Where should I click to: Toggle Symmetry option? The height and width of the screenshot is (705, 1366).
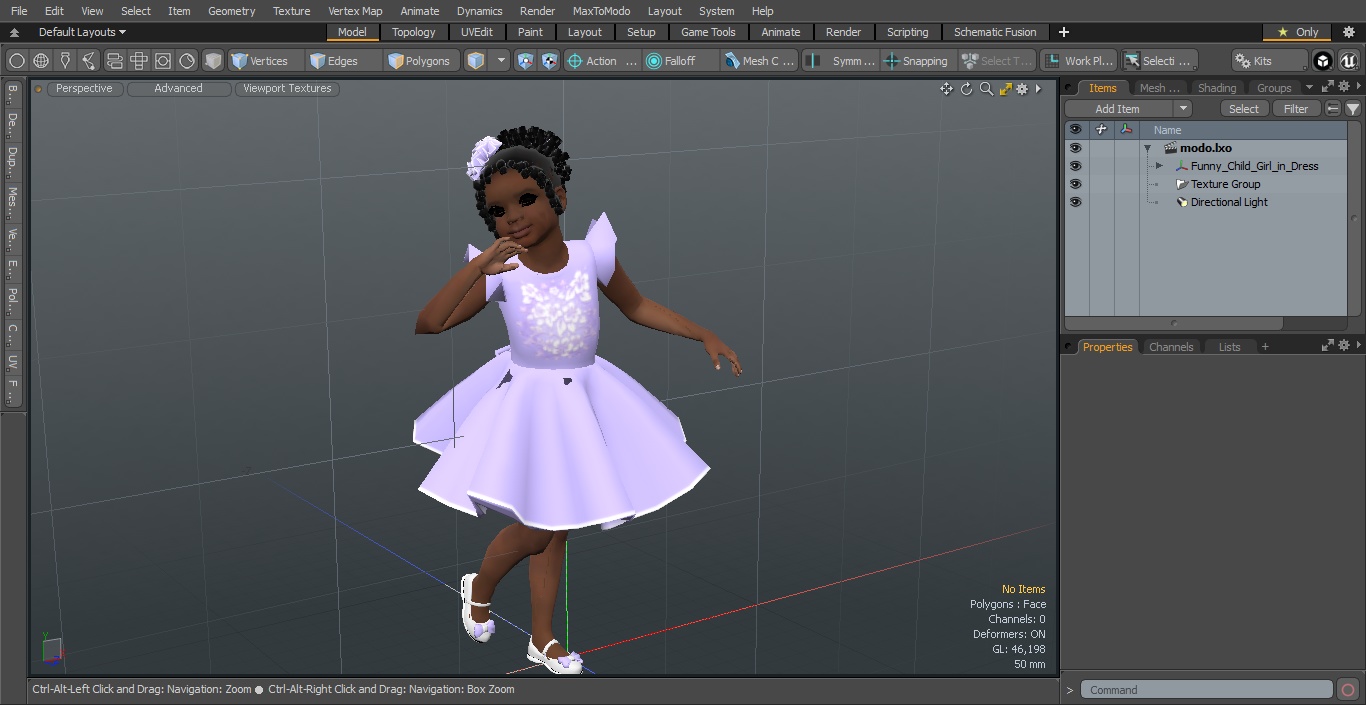[840, 61]
